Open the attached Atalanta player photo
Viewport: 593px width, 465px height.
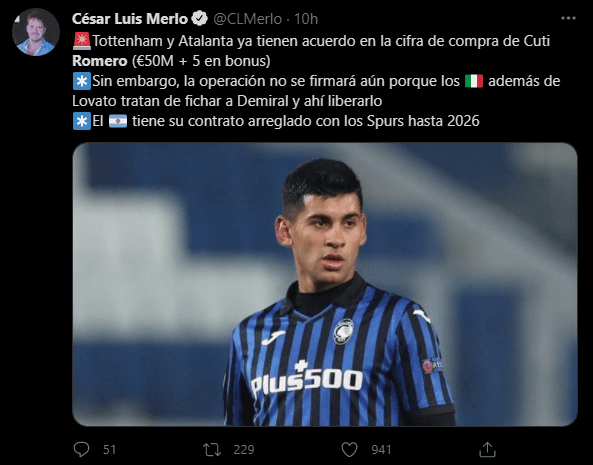click(325, 284)
